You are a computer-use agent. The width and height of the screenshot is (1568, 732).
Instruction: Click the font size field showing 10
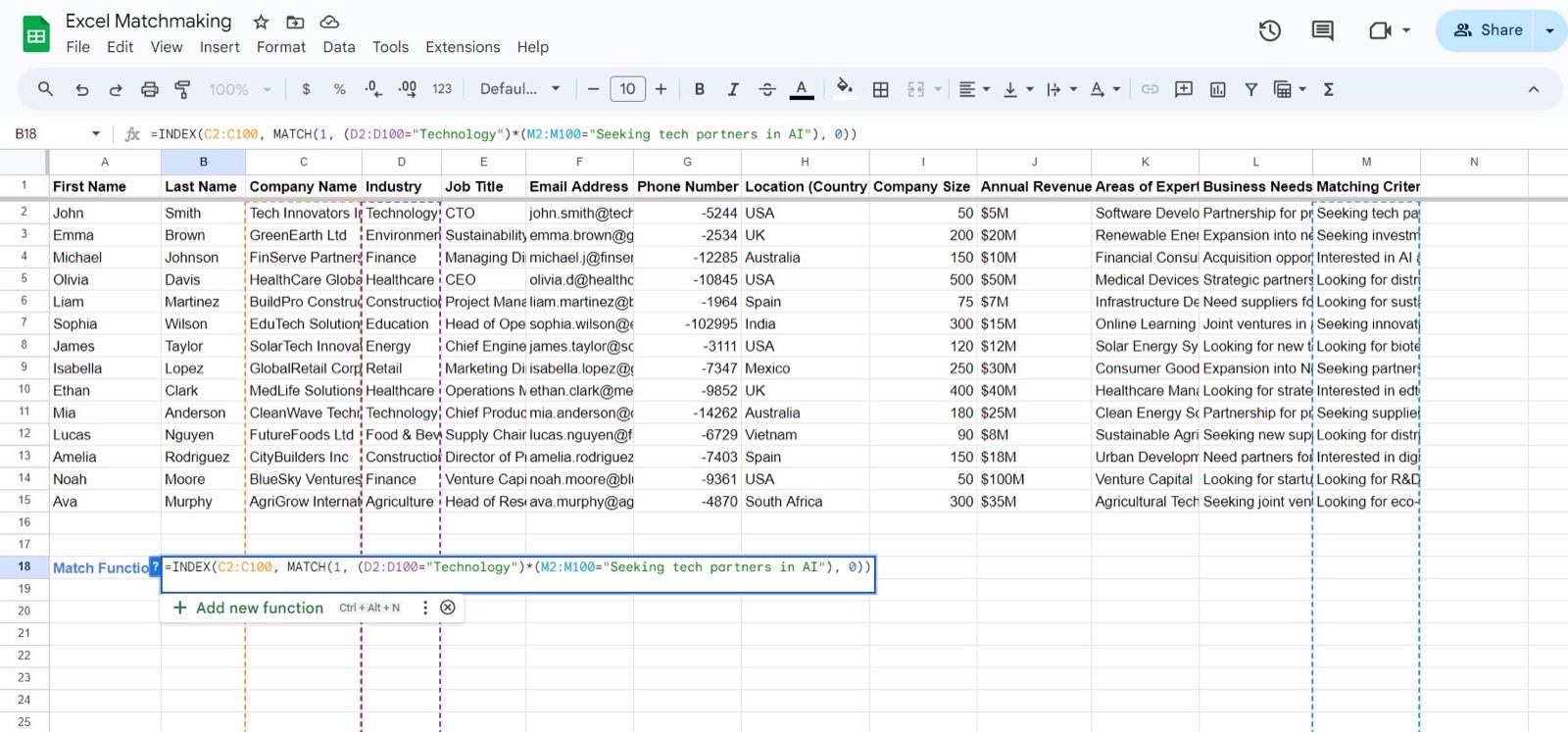pyautogui.click(x=627, y=89)
